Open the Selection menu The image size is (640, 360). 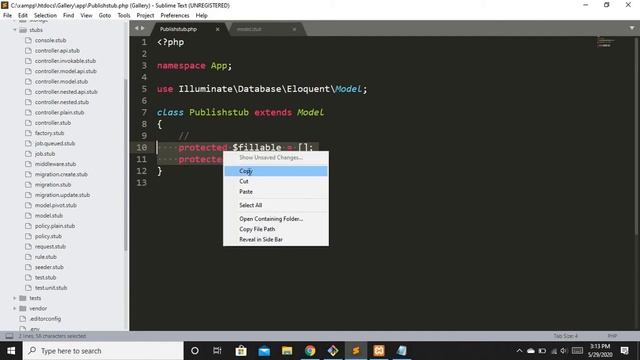[x=45, y=16]
